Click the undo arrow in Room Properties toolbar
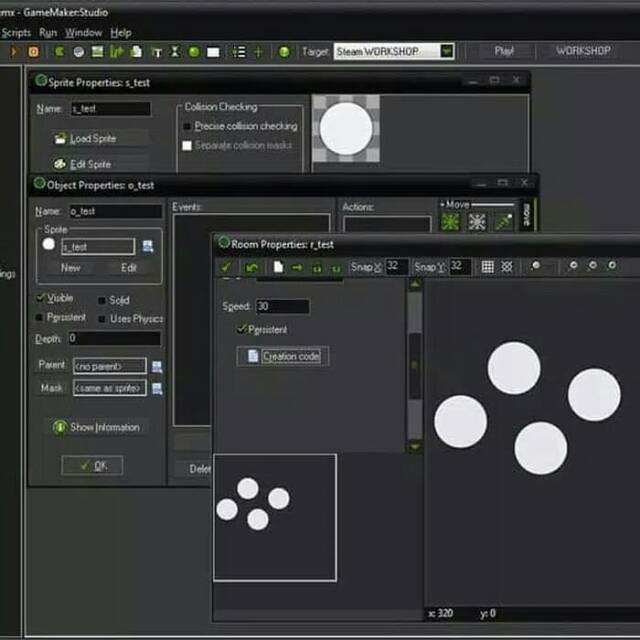Screen dimensions: 640x640 coord(252,267)
